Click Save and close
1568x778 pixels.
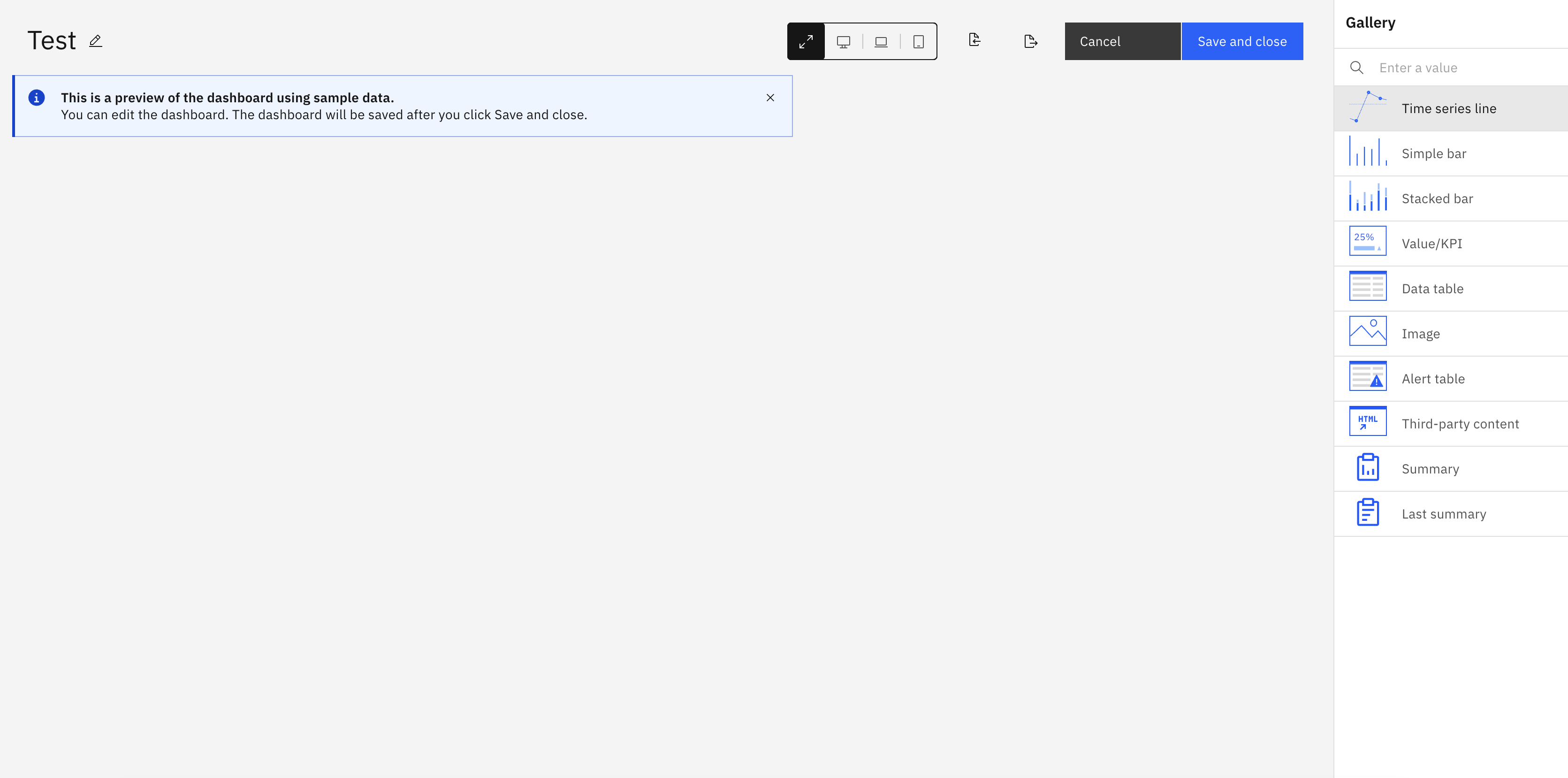(x=1242, y=41)
